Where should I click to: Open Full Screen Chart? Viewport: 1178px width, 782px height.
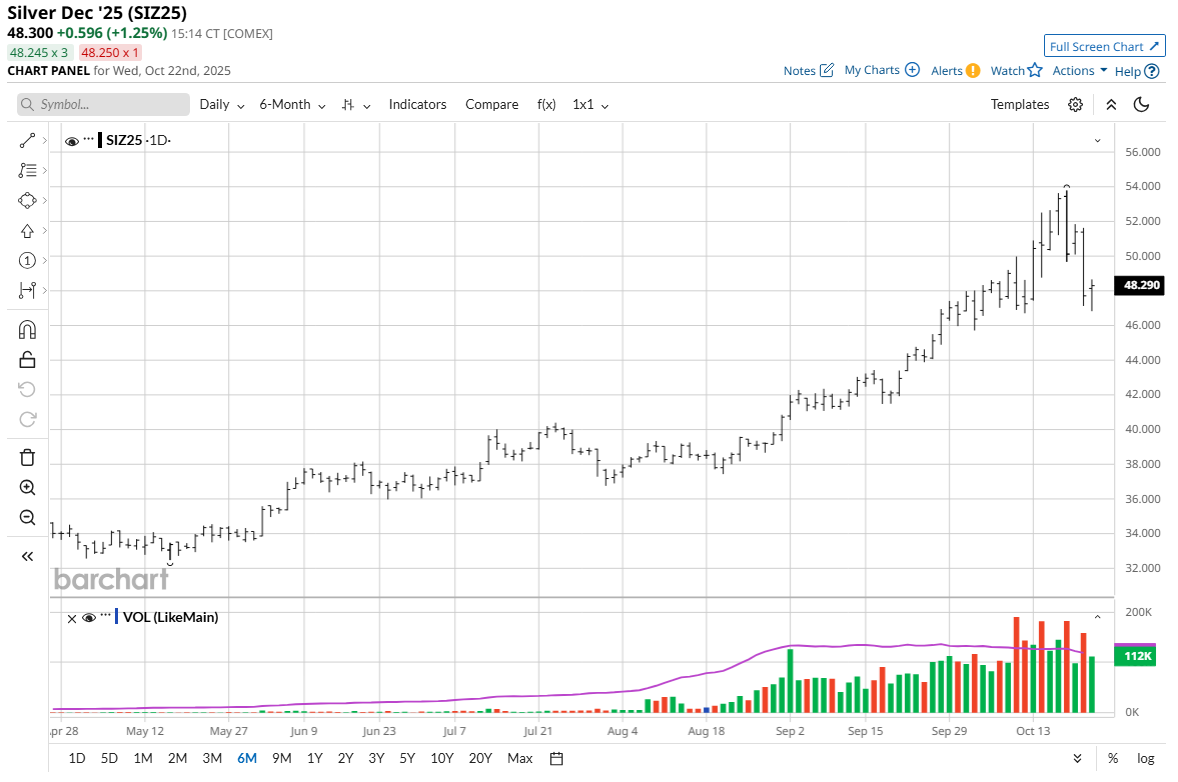click(1104, 46)
